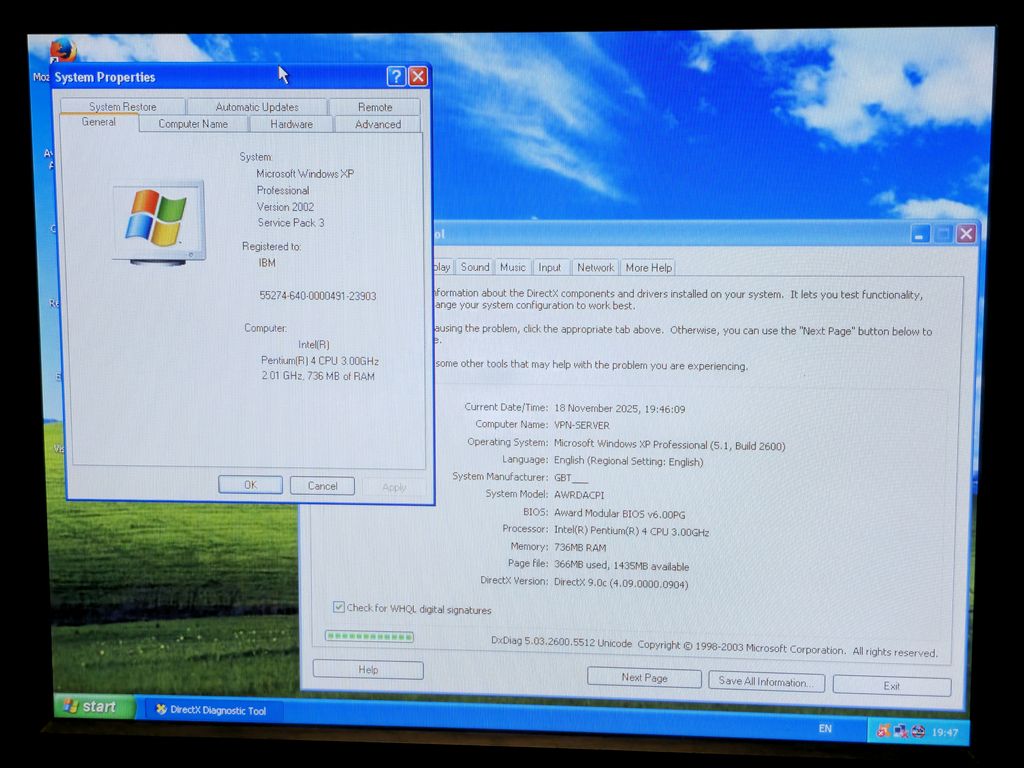The height and width of the screenshot is (768, 1024).
Task: Click the Next Page button
Action: [x=644, y=678]
